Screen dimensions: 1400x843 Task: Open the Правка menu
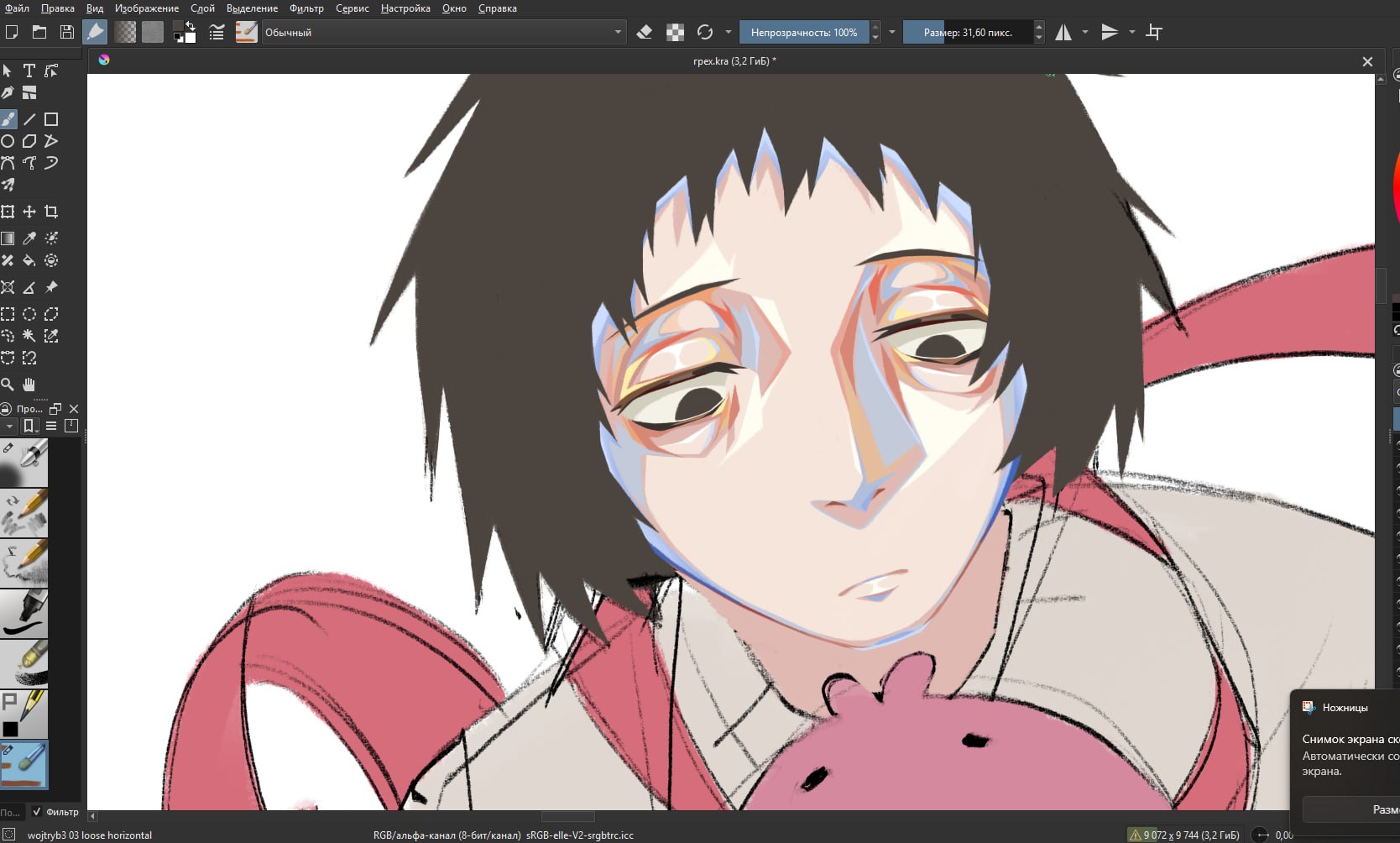[x=58, y=8]
